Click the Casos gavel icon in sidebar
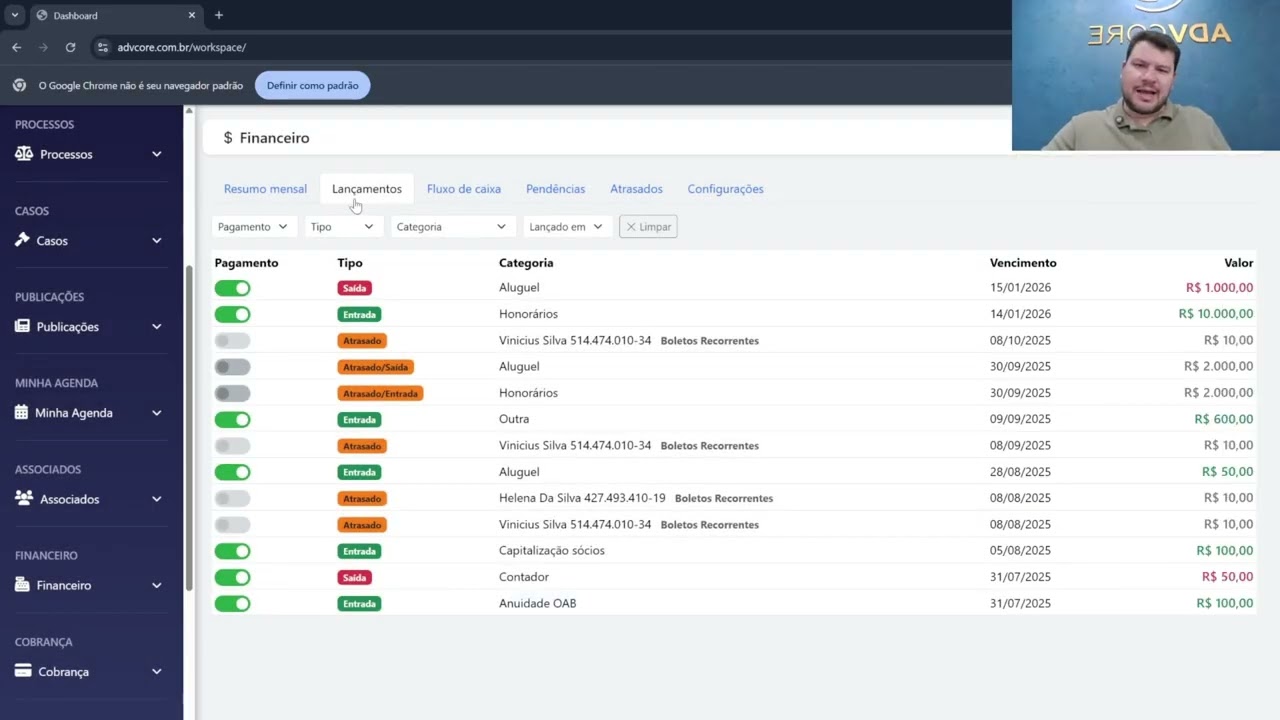The height and width of the screenshot is (720, 1280). pyautogui.click(x=23, y=240)
